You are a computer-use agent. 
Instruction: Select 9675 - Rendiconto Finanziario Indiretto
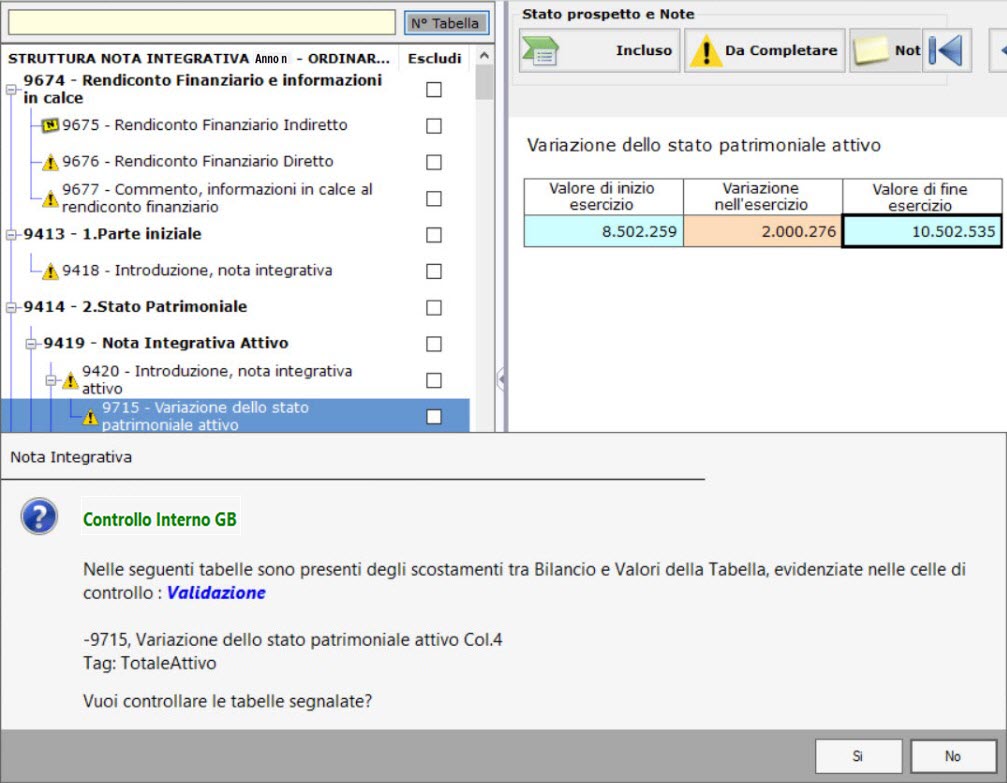coord(205,125)
